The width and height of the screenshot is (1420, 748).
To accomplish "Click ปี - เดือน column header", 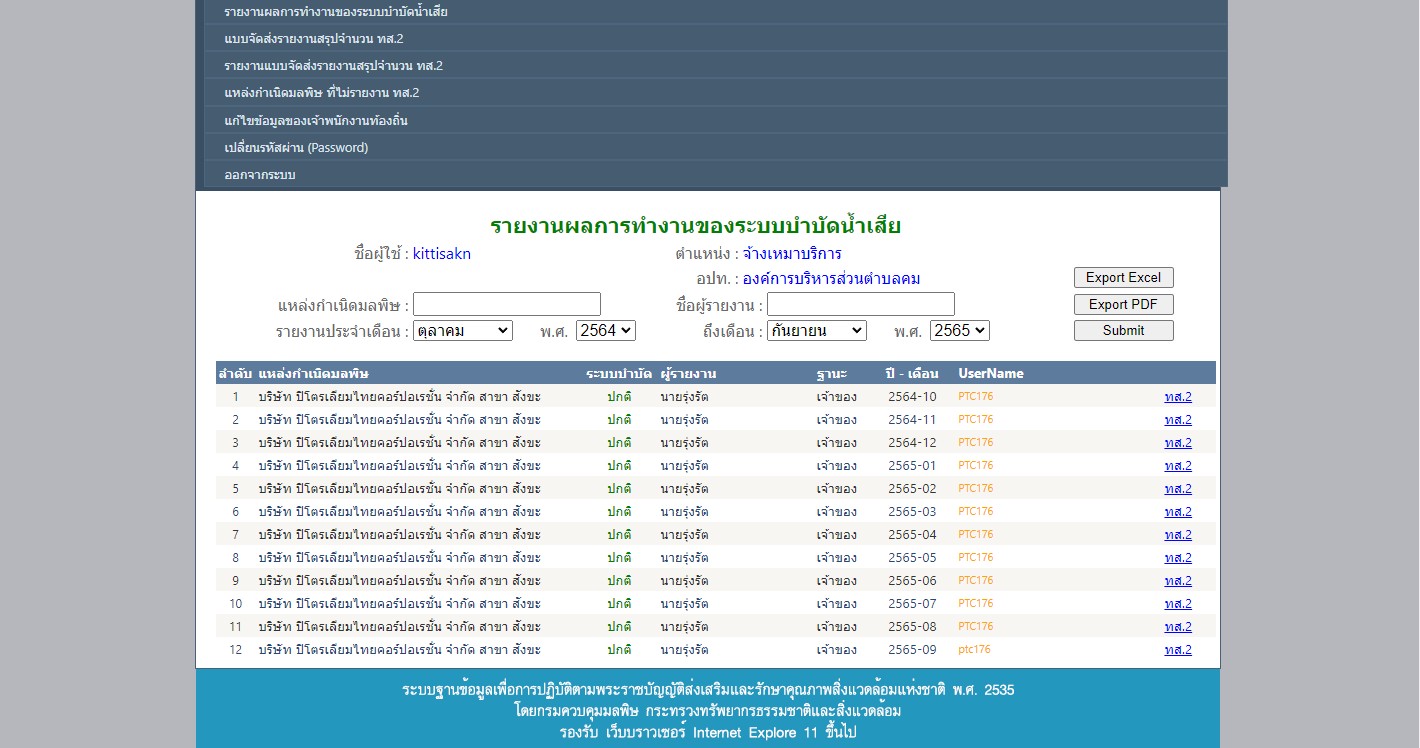I will 912,373.
